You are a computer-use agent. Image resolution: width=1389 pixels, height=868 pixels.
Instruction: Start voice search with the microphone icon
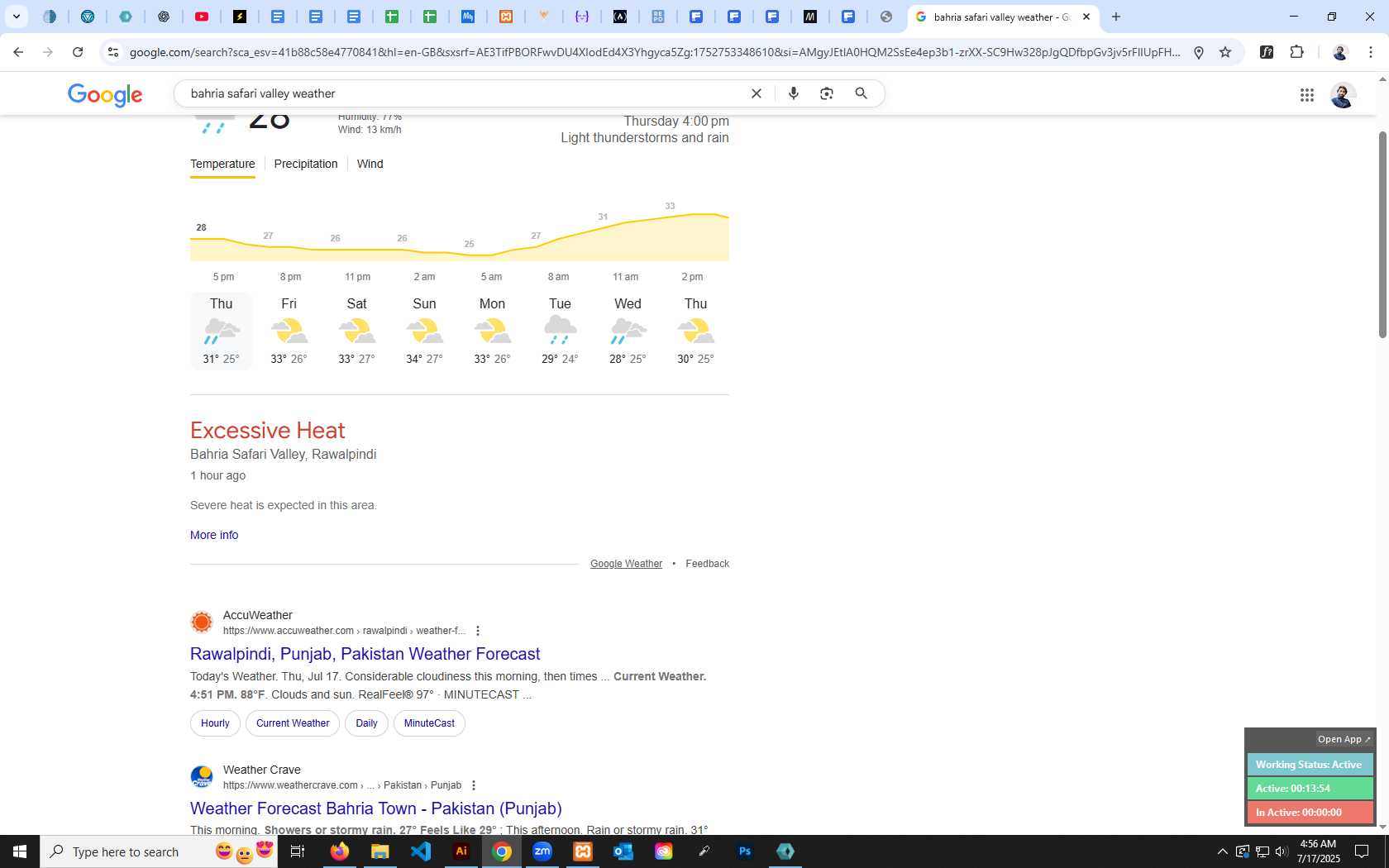coord(794,93)
